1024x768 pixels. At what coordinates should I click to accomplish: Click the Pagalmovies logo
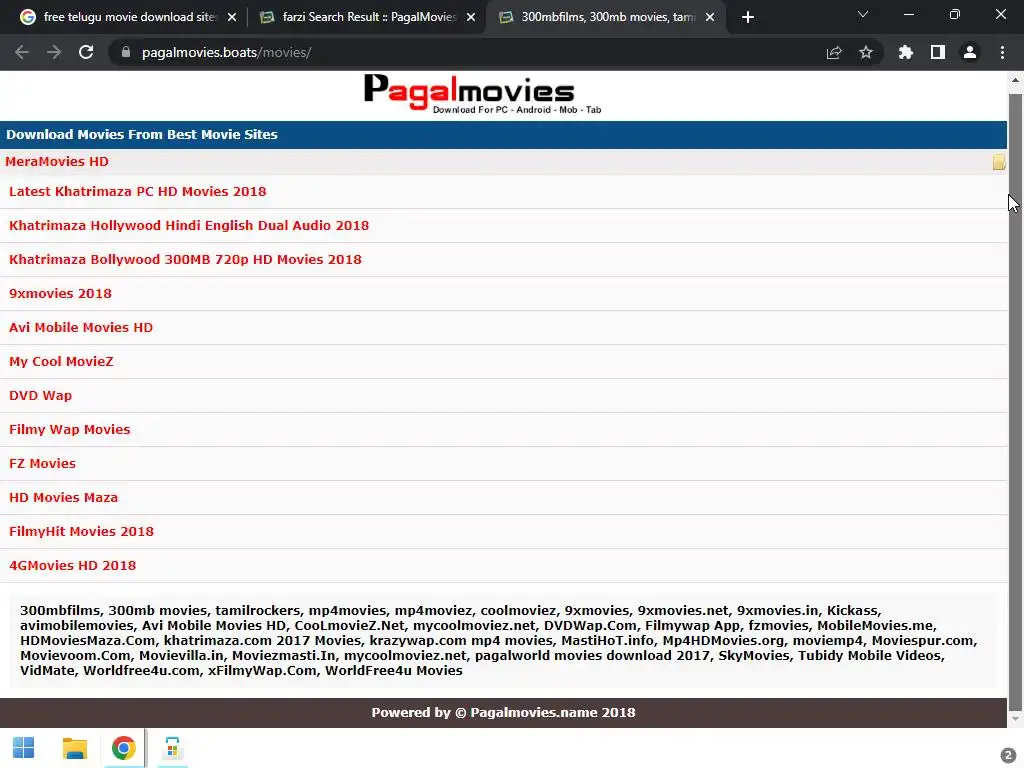[x=483, y=95]
